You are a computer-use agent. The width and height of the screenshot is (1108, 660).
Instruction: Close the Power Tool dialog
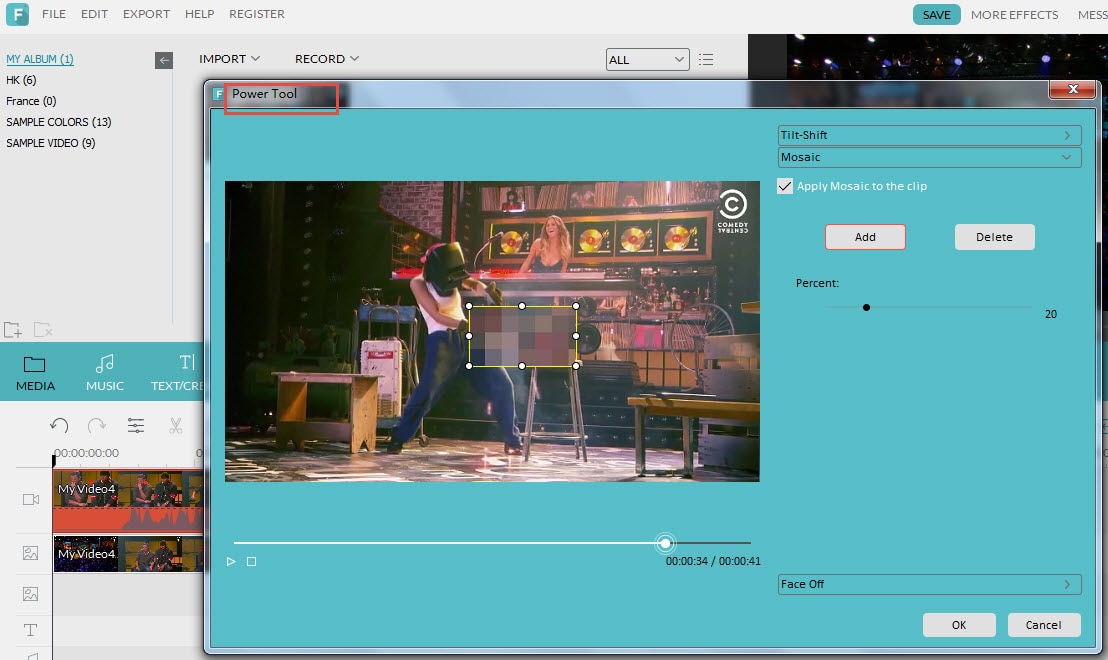(x=1073, y=89)
